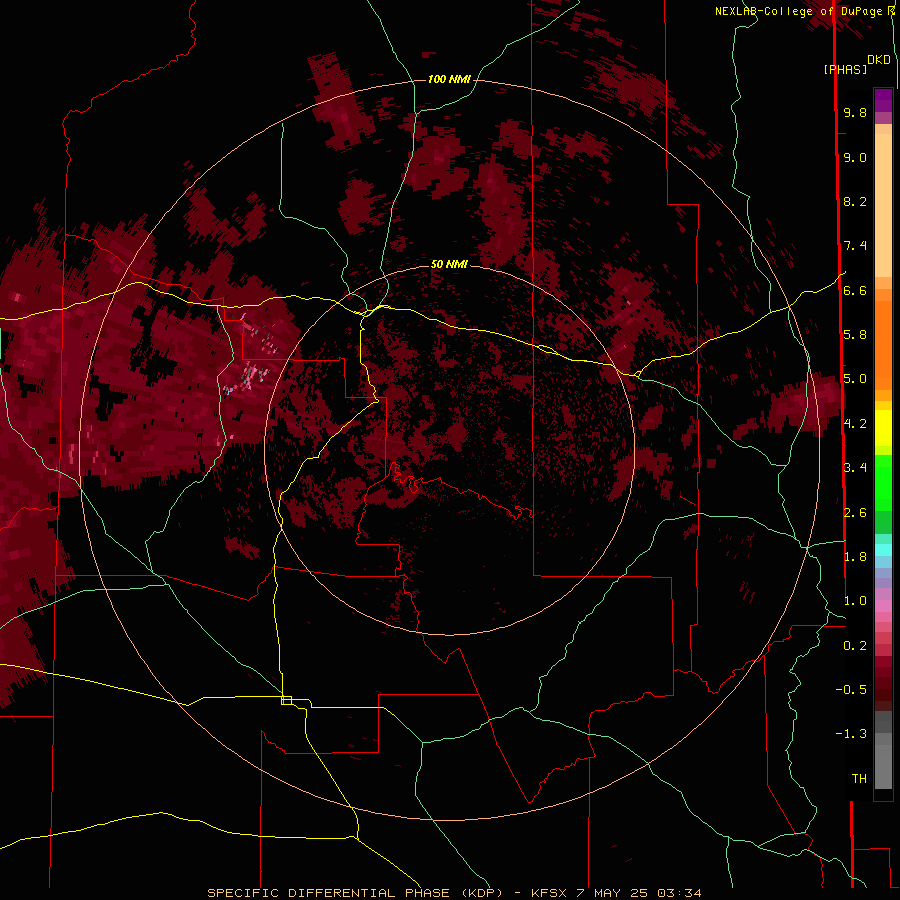Pick the gray band beside TH
Viewport: 900px width, 900px height.
[883, 768]
